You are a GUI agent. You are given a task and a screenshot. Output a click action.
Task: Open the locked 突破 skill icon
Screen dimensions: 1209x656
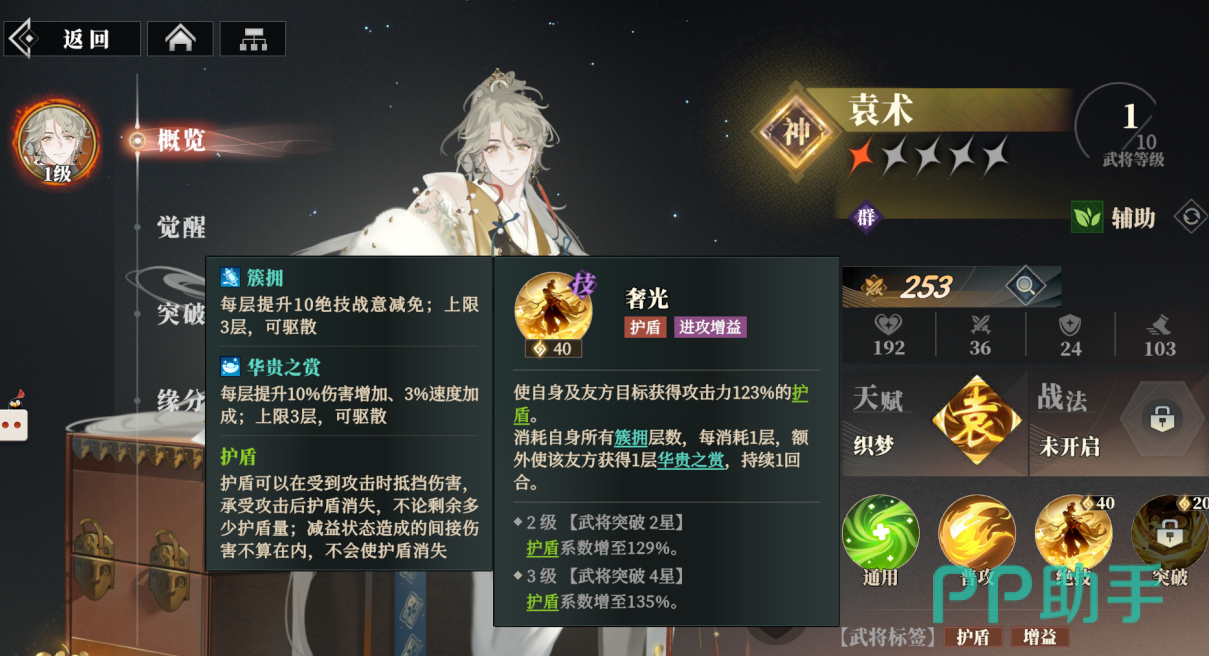tap(1169, 534)
